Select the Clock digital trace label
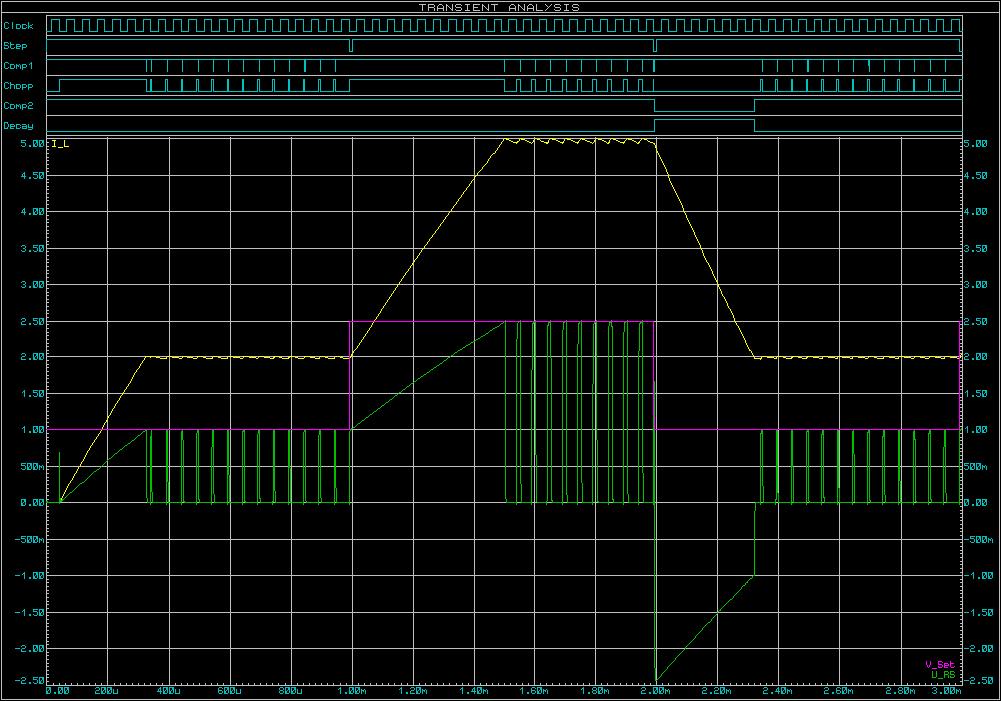The image size is (1001, 701). pos(17,25)
